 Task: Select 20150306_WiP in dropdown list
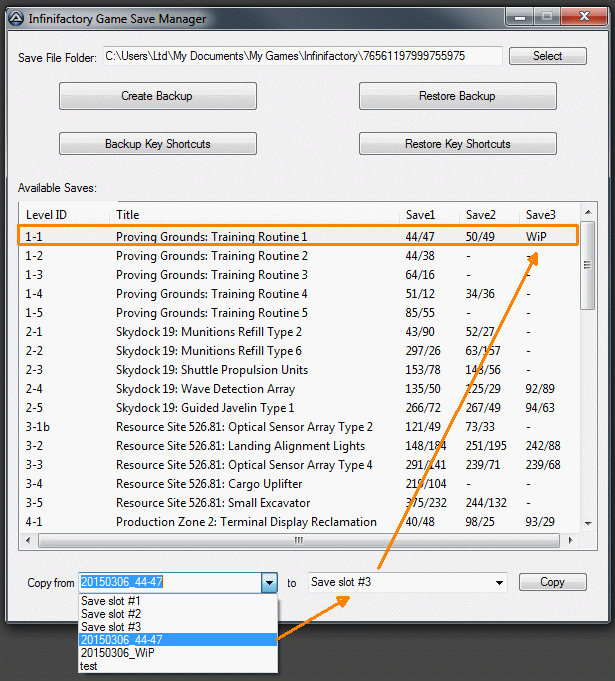click(178, 653)
